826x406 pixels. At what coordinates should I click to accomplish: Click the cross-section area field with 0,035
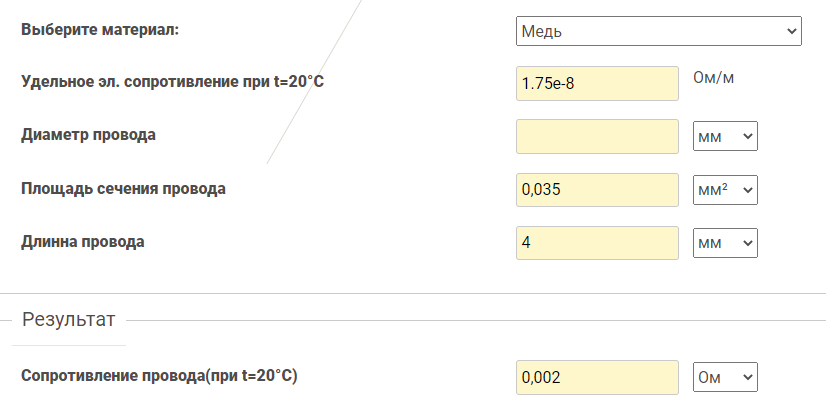pyautogui.click(x=598, y=189)
